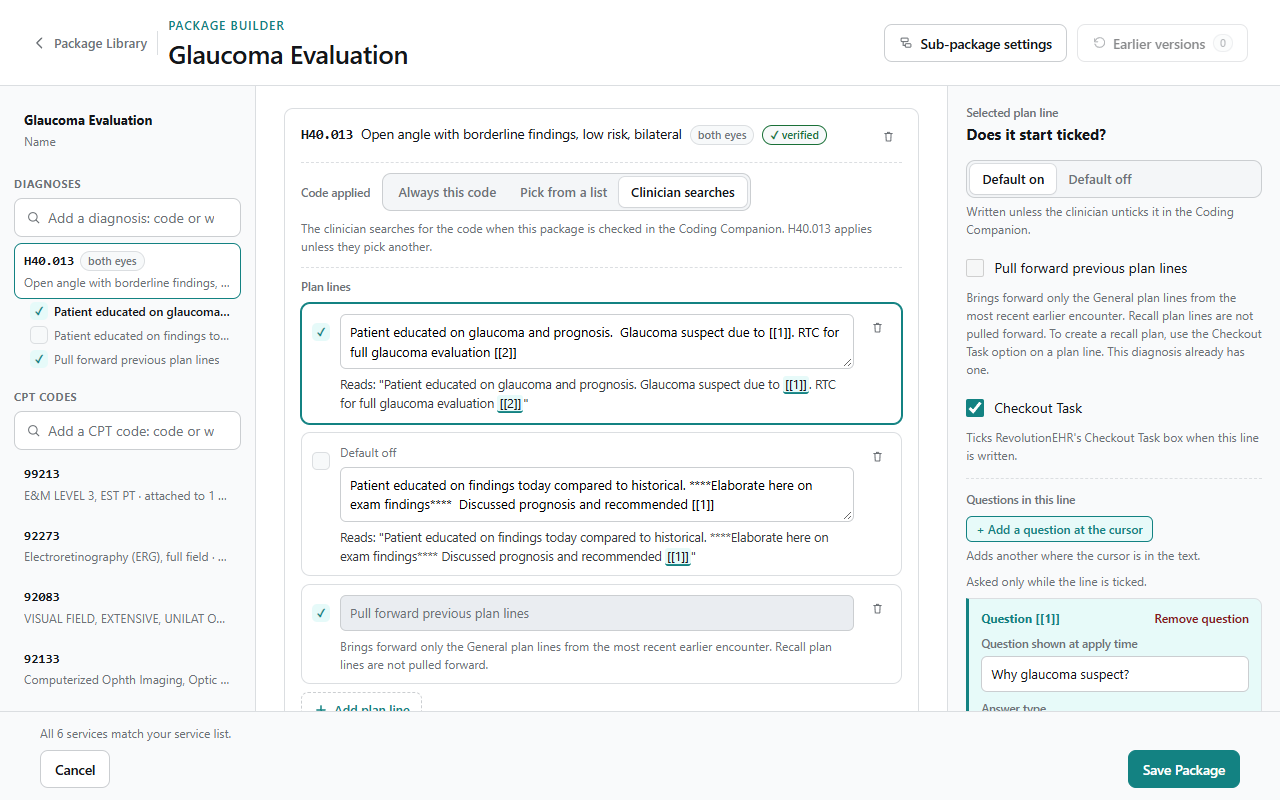Click the search icon in CPT code field

tap(34, 431)
